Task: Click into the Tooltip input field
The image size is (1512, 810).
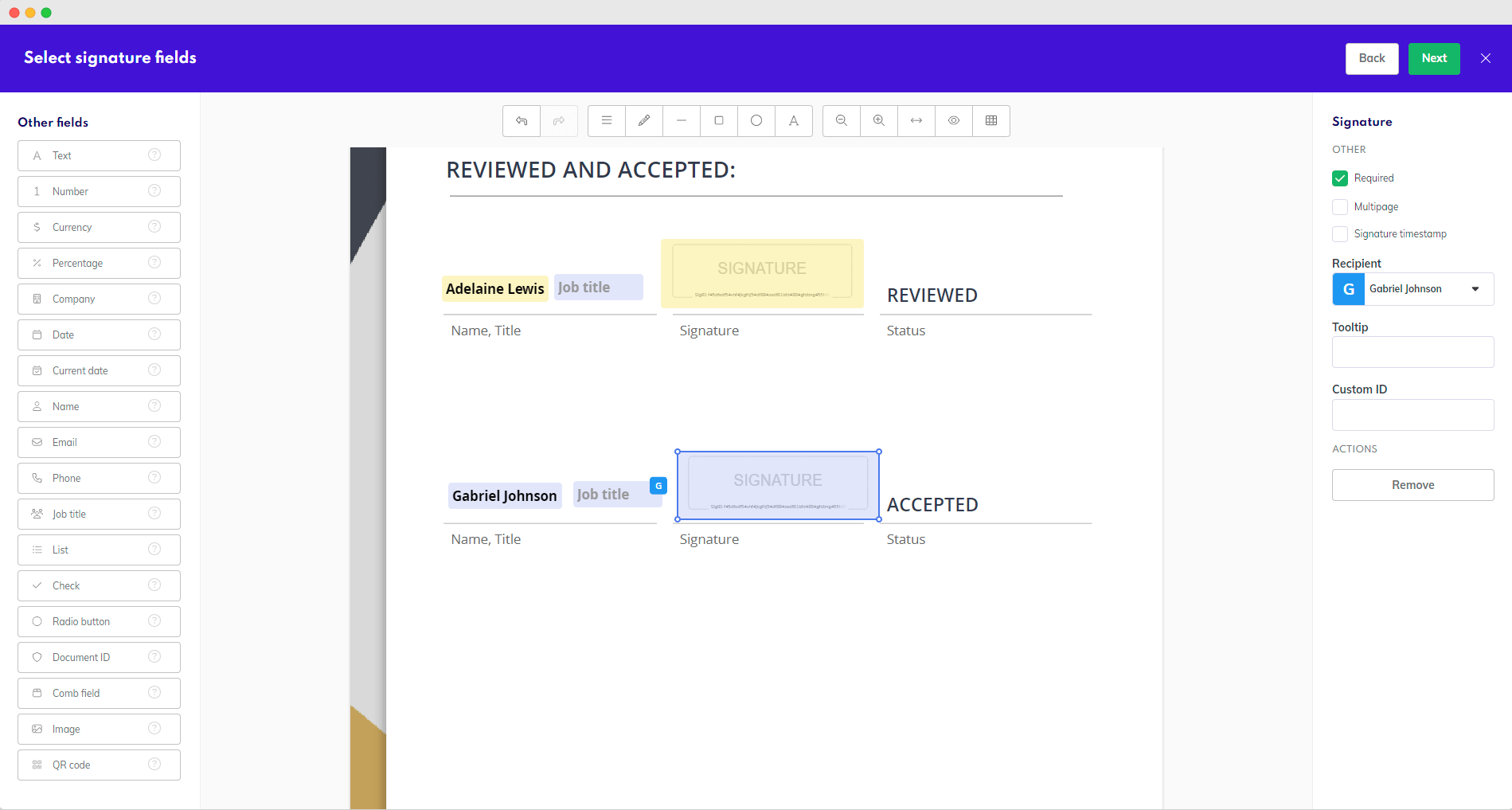Action: 1412,352
